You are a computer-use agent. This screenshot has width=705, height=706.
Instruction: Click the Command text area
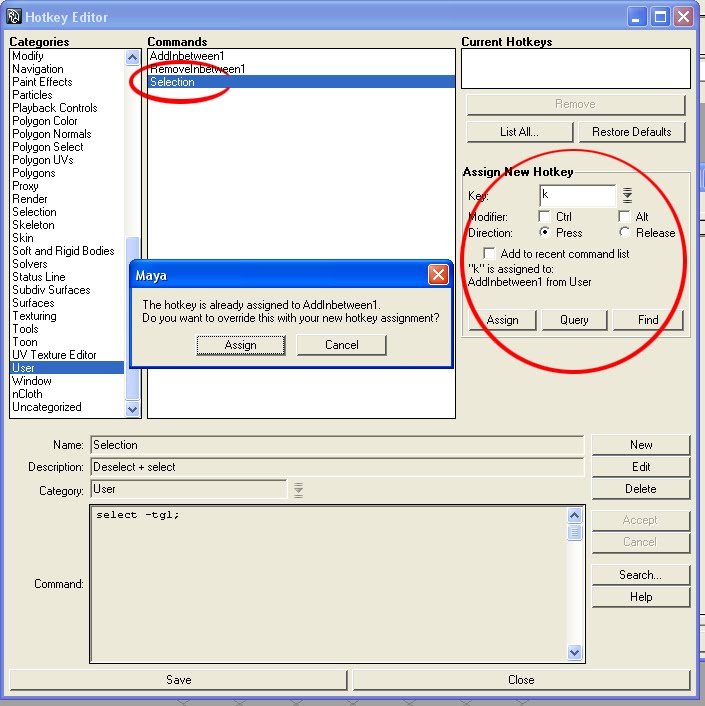click(329, 584)
